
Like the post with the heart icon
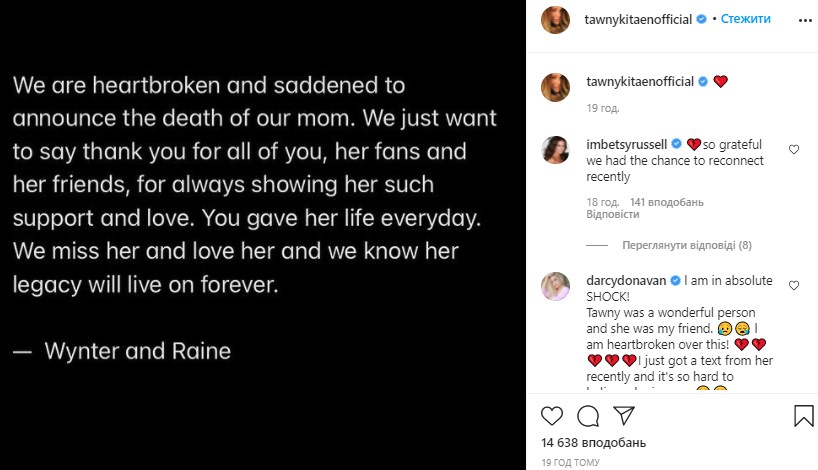tap(552, 415)
